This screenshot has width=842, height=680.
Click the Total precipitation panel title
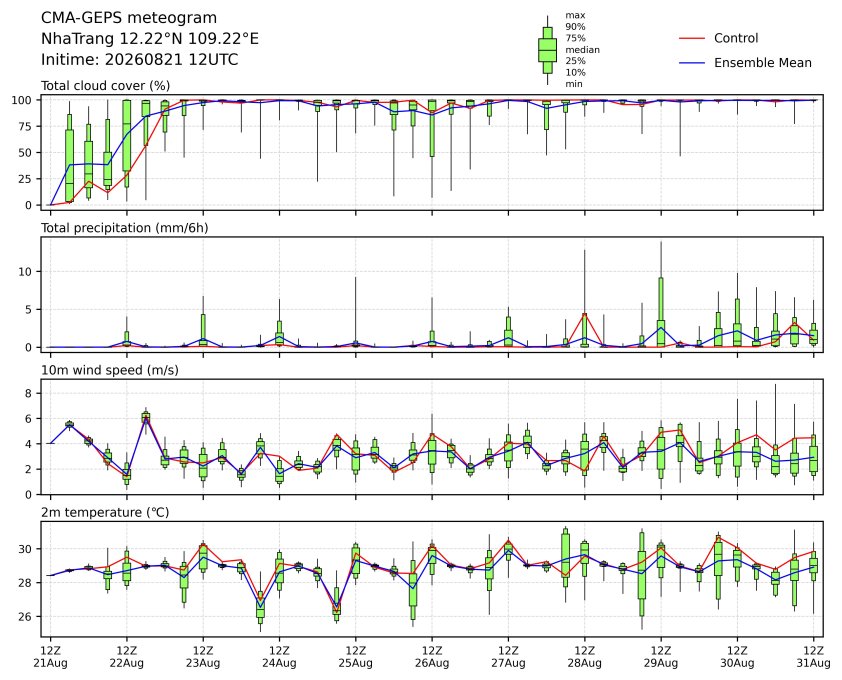125,228
